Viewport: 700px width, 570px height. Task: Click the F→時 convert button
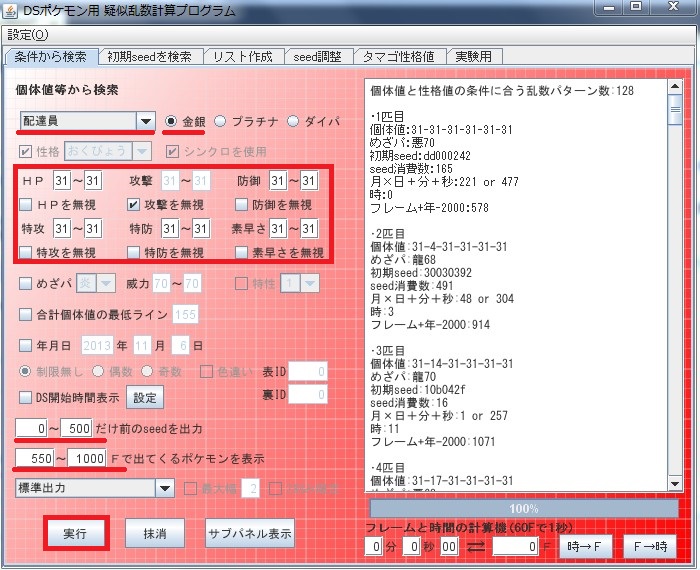click(x=650, y=546)
